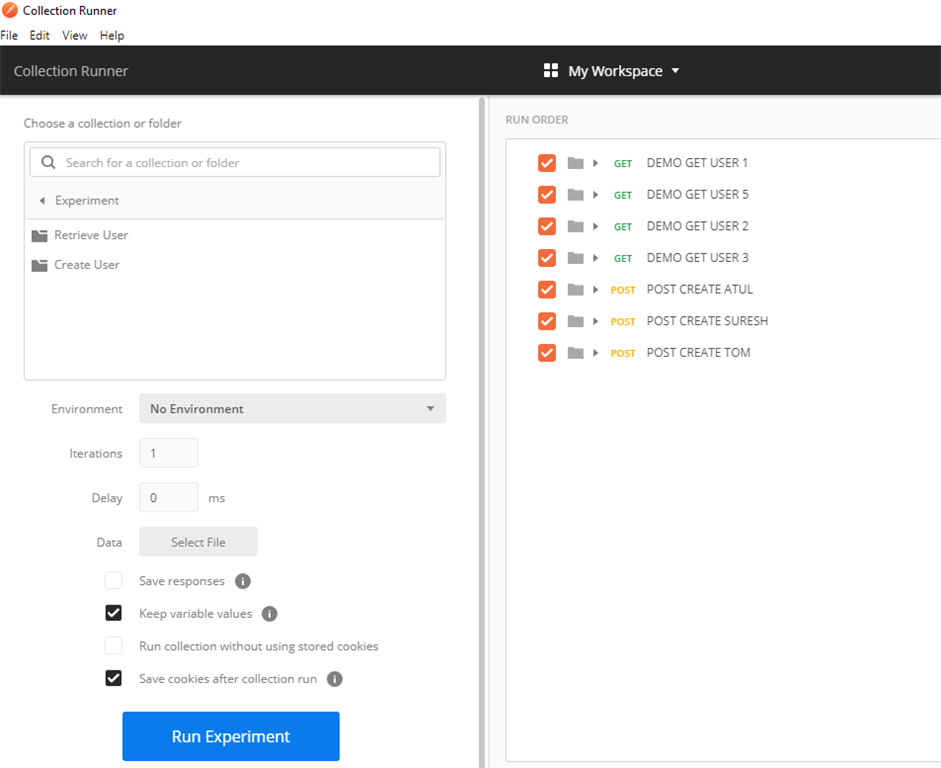This screenshot has height=768, width=941.
Task: Click the Create User folder icon
Action: click(40, 266)
